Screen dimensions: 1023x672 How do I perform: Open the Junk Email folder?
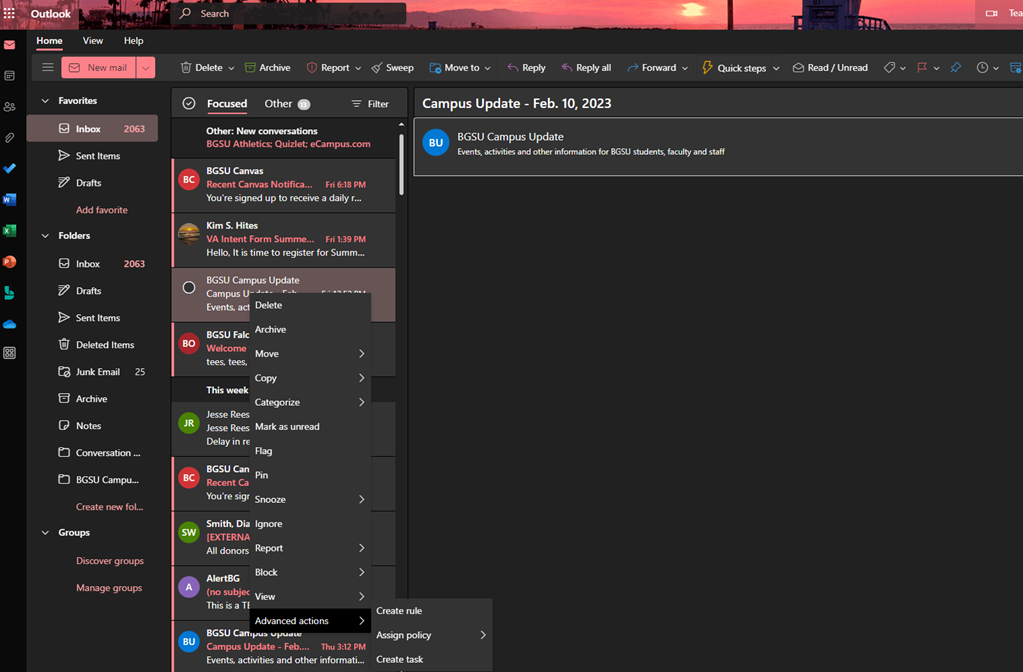(92, 372)
